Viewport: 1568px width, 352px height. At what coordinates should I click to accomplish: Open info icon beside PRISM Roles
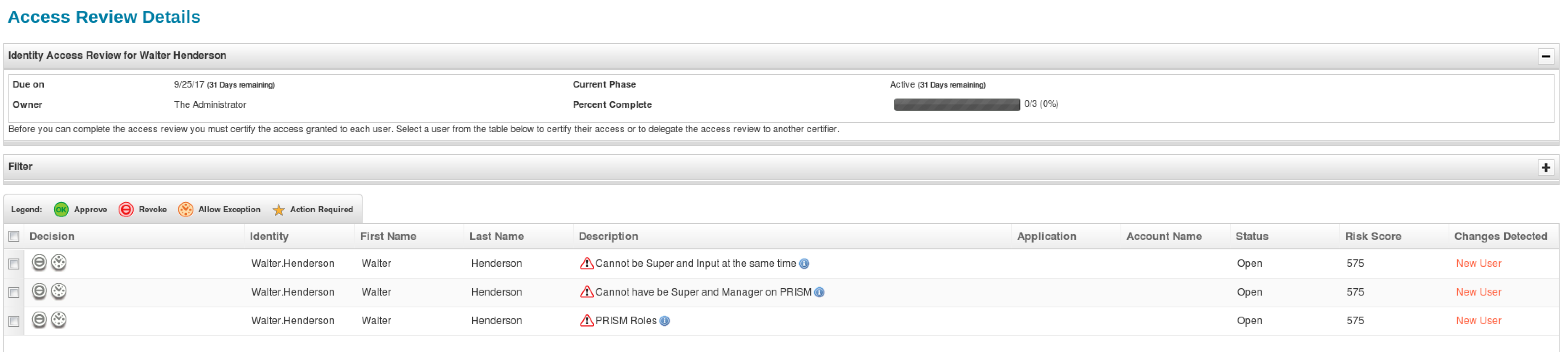pos(665,321)
